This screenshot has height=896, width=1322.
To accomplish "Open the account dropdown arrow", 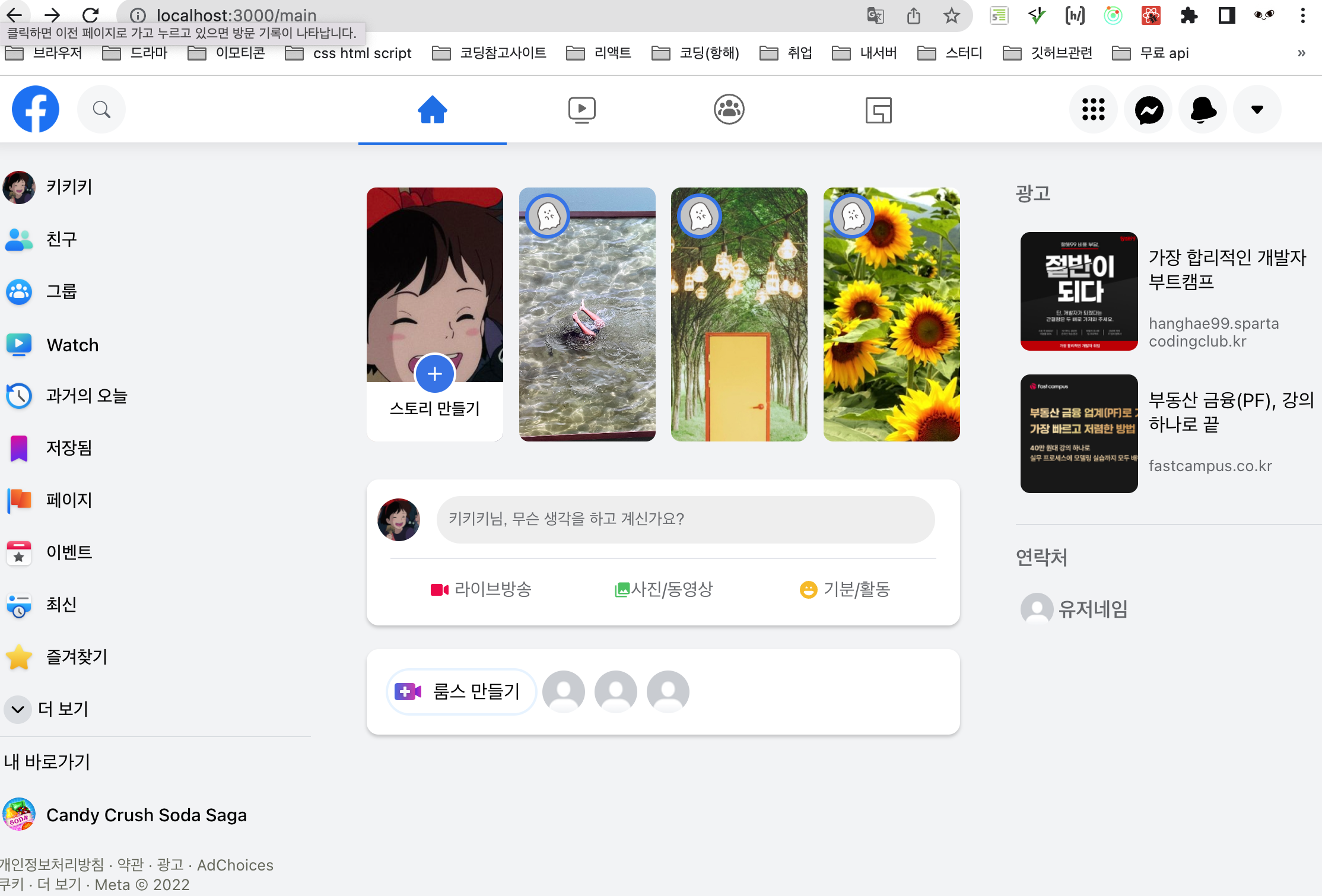I will [1257, 110].
